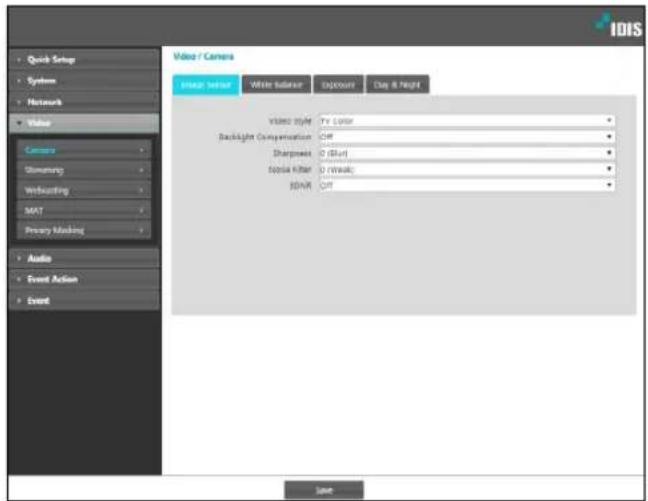Image resolution: width=648 pixels, height=501 pixels.
Task: Expand the Network menu section
Action: click(x=84, y=102)
